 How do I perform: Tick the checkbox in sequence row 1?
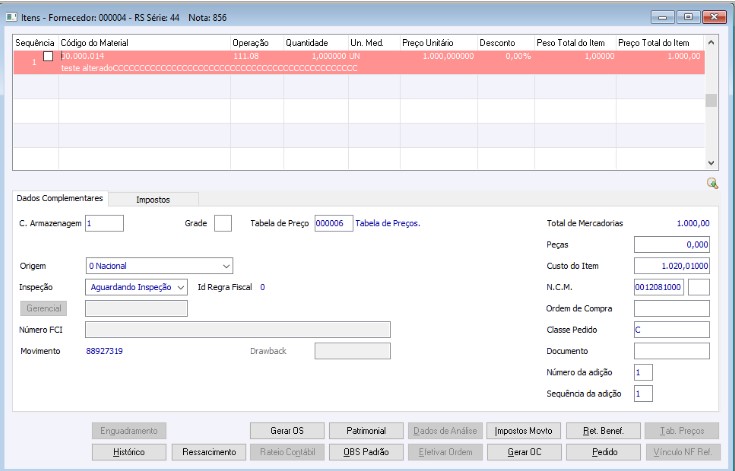[48, 56]
